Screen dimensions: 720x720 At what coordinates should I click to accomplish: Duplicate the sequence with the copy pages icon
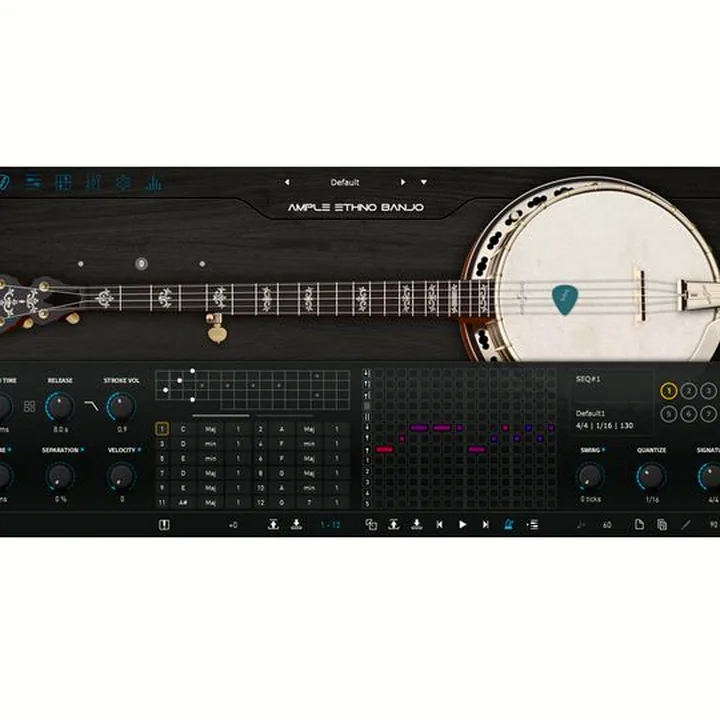(662, 524)
